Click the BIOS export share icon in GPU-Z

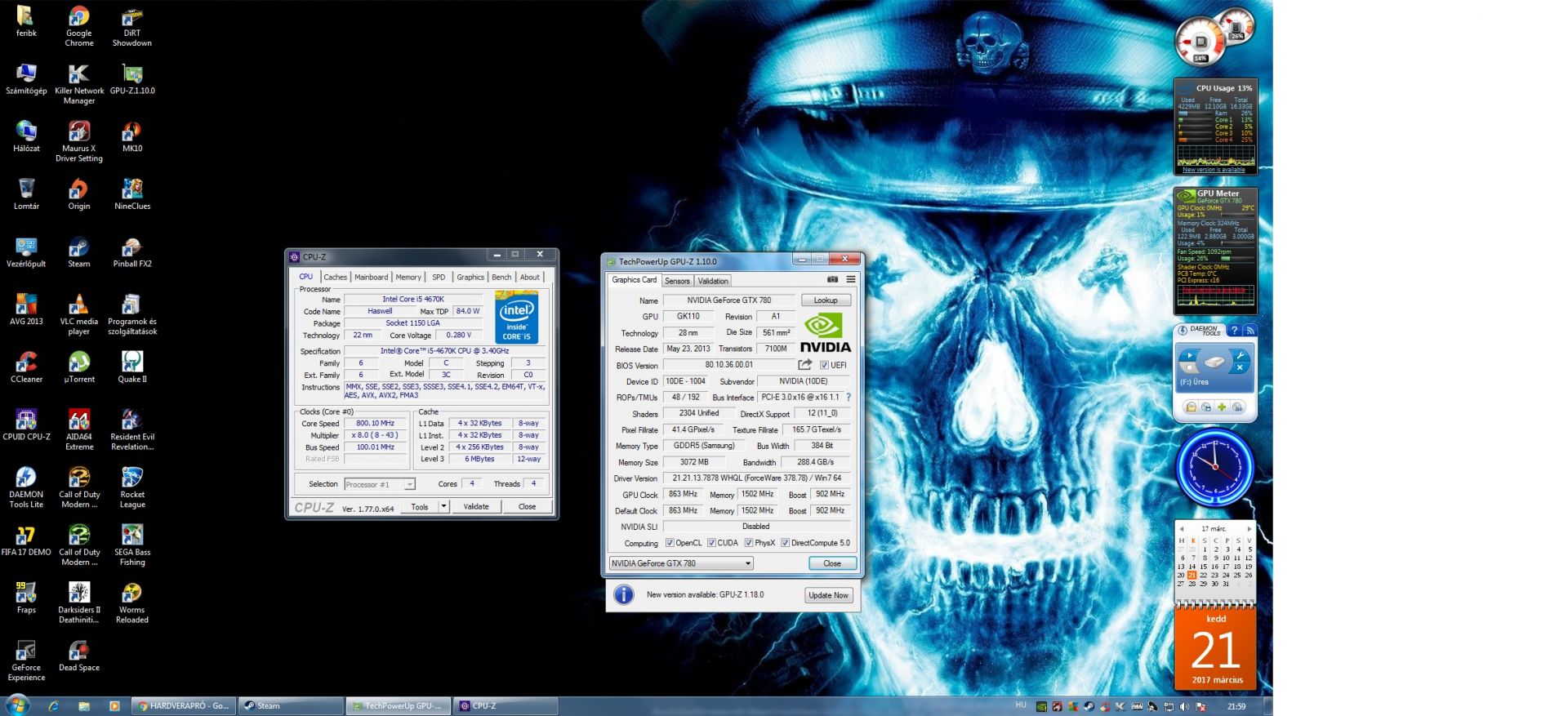[x=805, y=364]
